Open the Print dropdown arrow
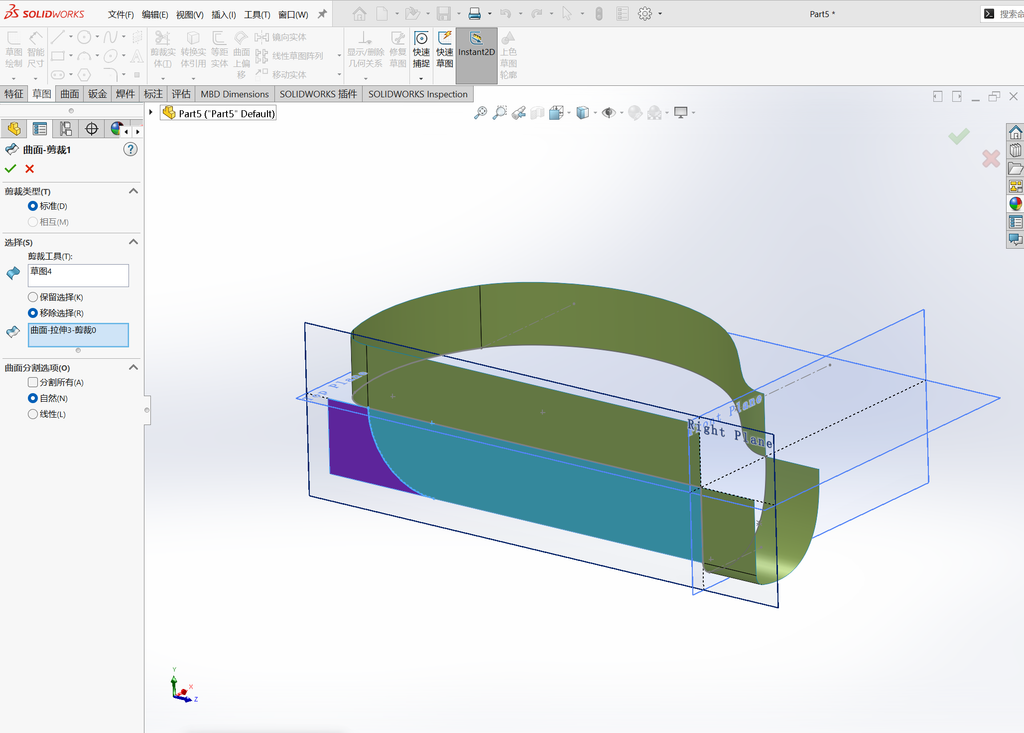Viewport: 1024px width, 733px height. pyautogui.click(x=489, y=14)
